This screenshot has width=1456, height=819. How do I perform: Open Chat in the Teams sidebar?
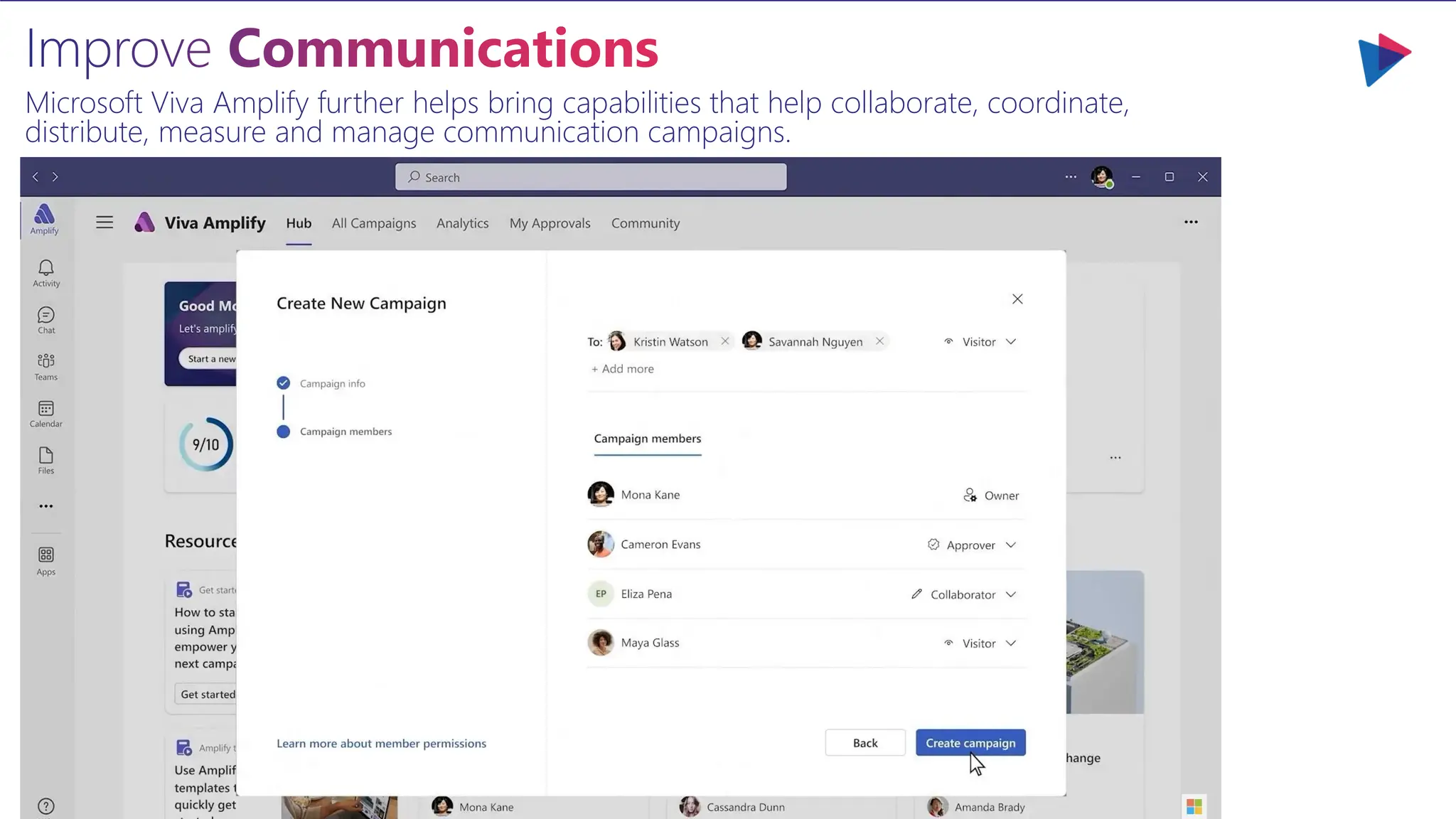[46, 320]
